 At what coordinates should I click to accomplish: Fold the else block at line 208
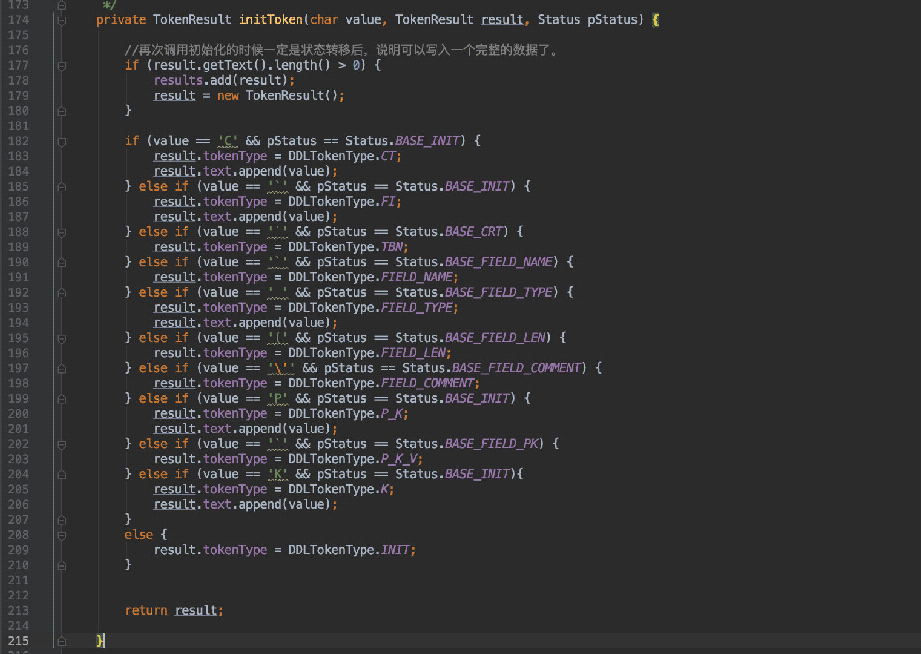62,535
